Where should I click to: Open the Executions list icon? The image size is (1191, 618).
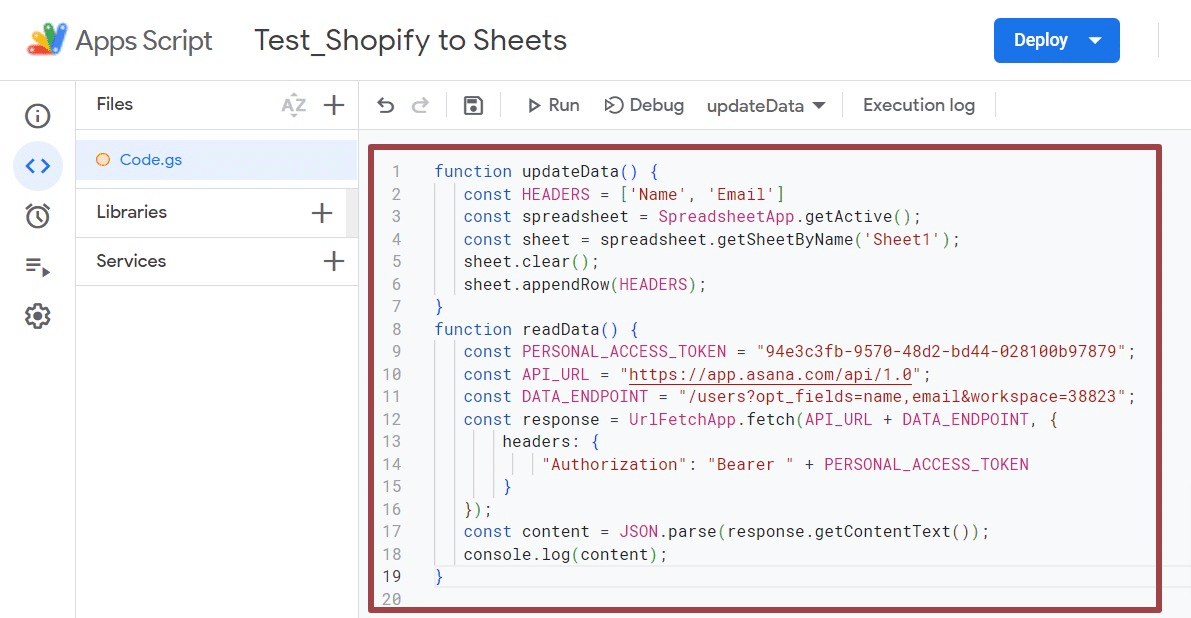click(x=37, y=266)
